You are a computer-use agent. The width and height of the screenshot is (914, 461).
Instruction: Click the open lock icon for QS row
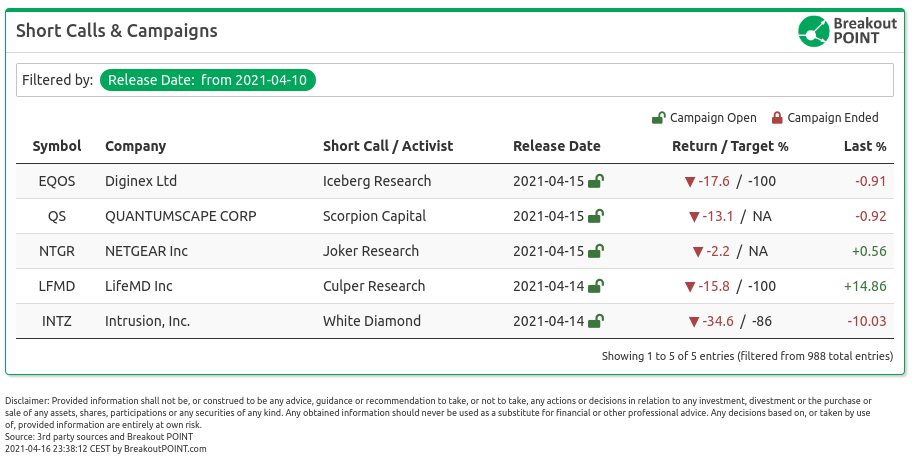(x=595, y=216)
